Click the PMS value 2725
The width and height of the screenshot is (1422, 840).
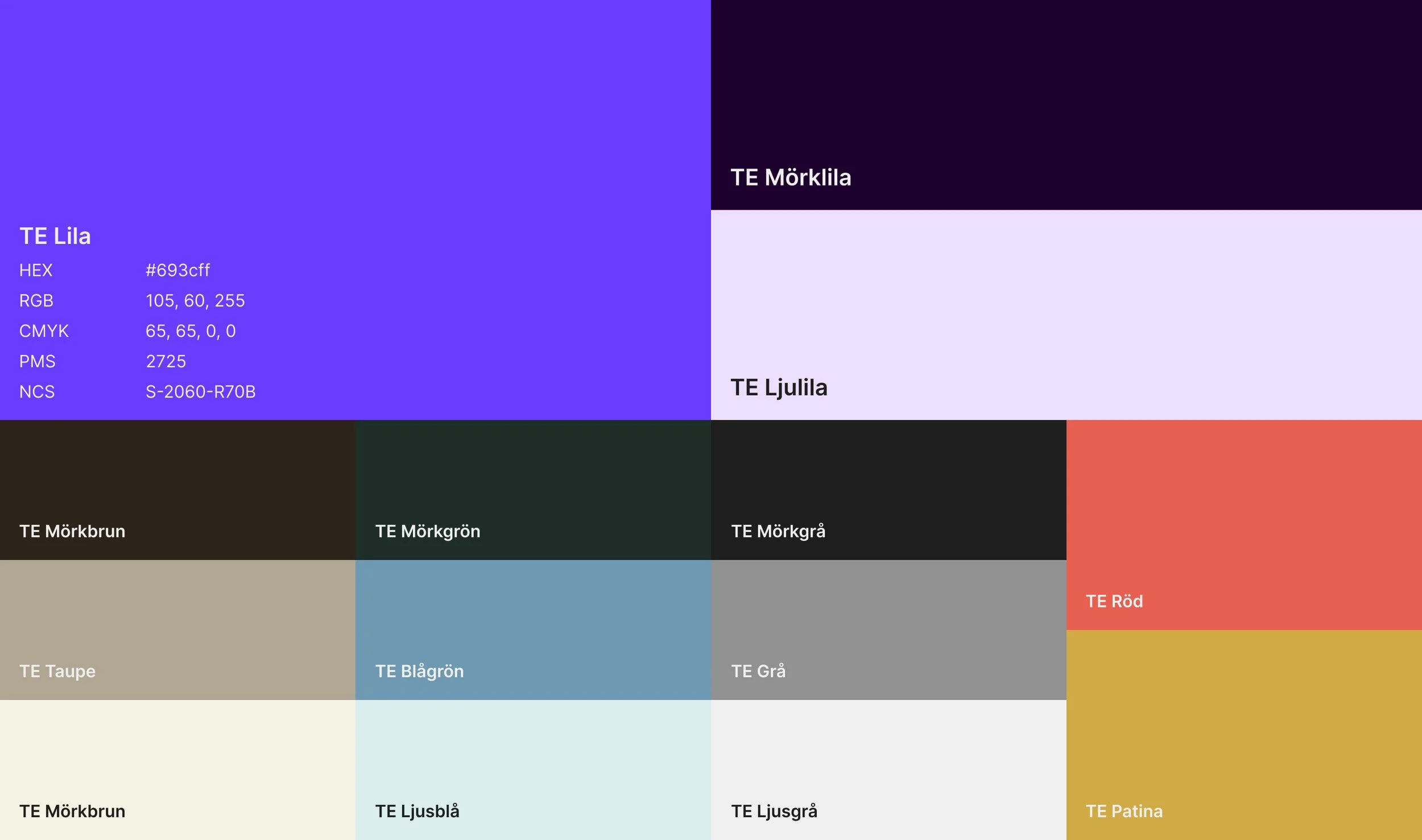pyautogui.click(x=166, y=361)
